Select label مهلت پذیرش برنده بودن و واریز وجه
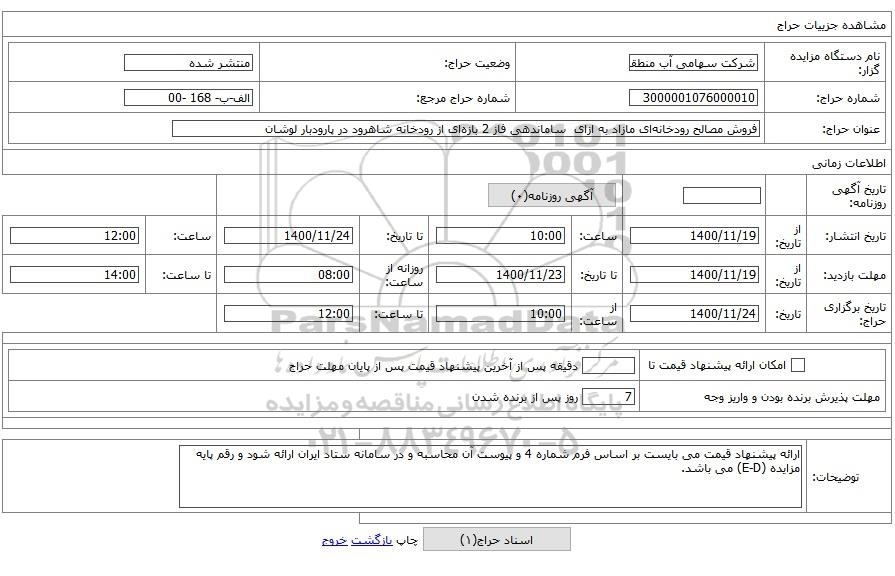 [792, 397]
